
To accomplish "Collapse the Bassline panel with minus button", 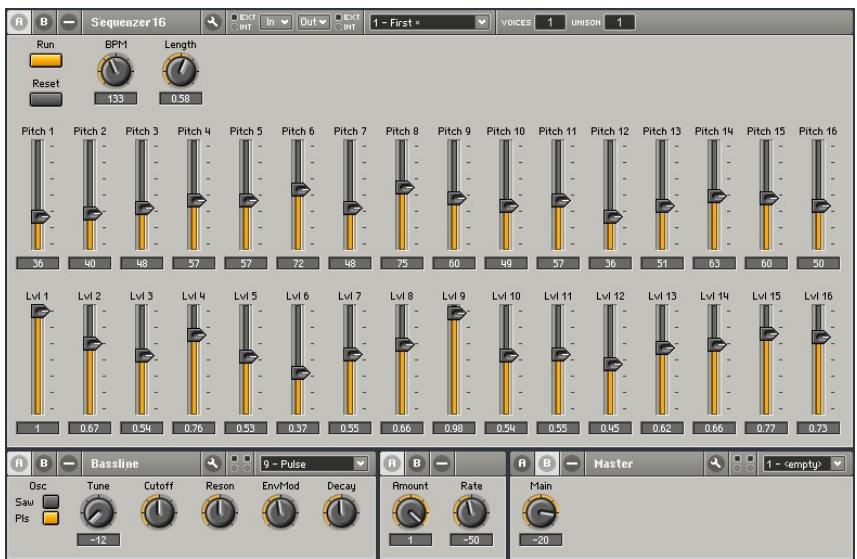I will (x=69, y=463).
